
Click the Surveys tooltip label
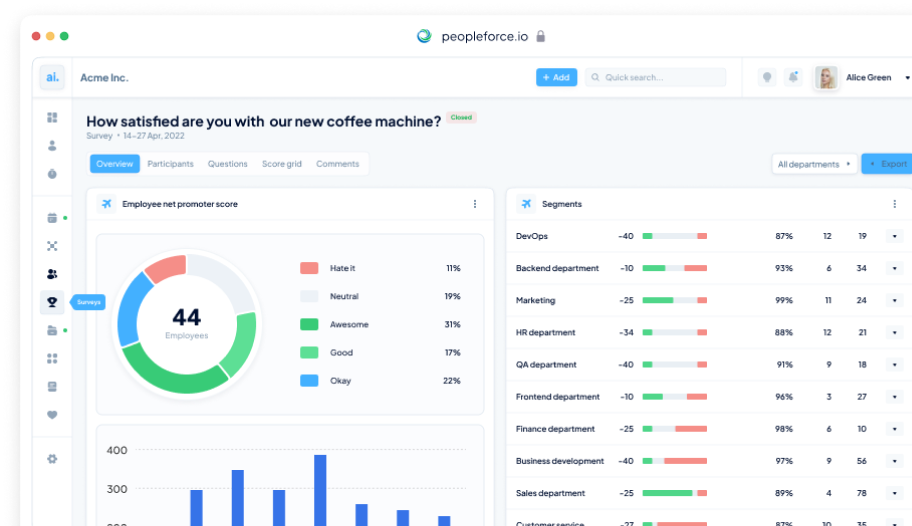(89, 302)
